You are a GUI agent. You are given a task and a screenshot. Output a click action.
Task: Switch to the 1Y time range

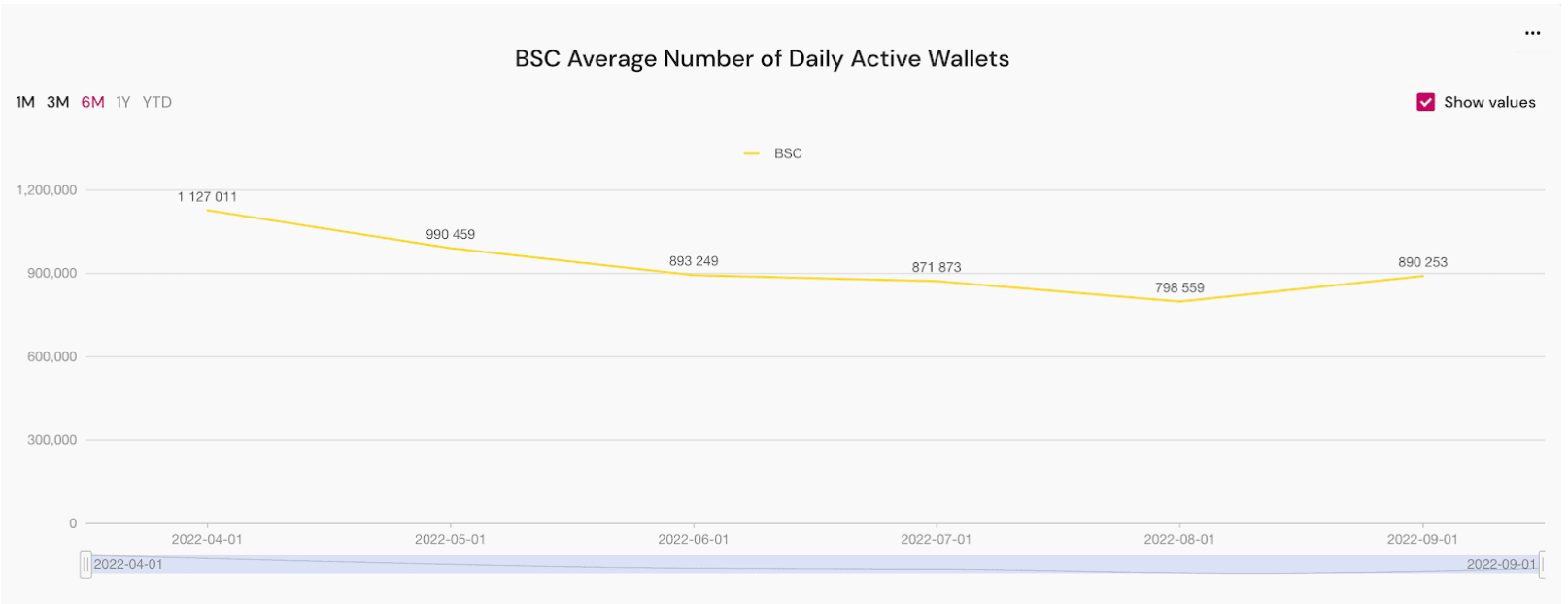coord(122,102)
